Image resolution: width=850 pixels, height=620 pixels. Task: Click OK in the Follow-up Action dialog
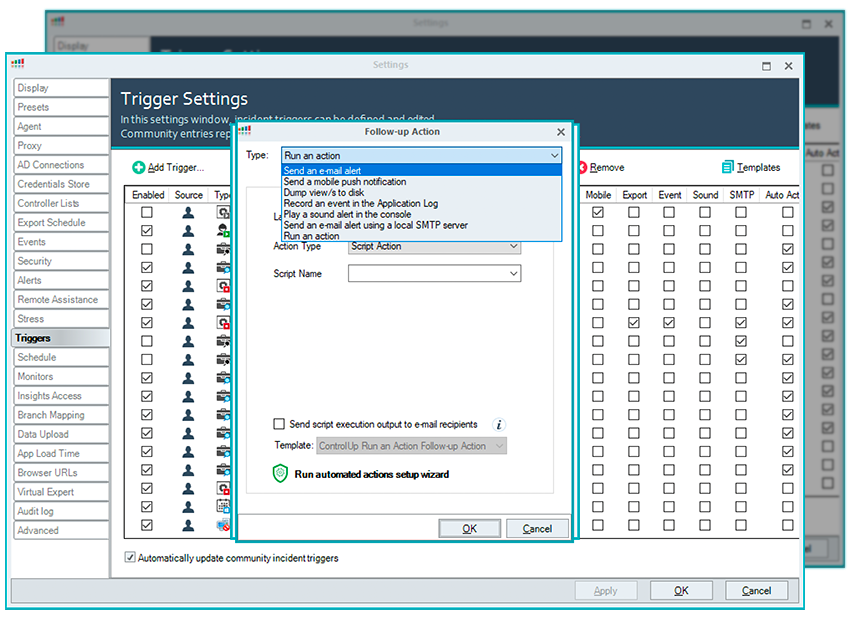[x=469, y=528]
